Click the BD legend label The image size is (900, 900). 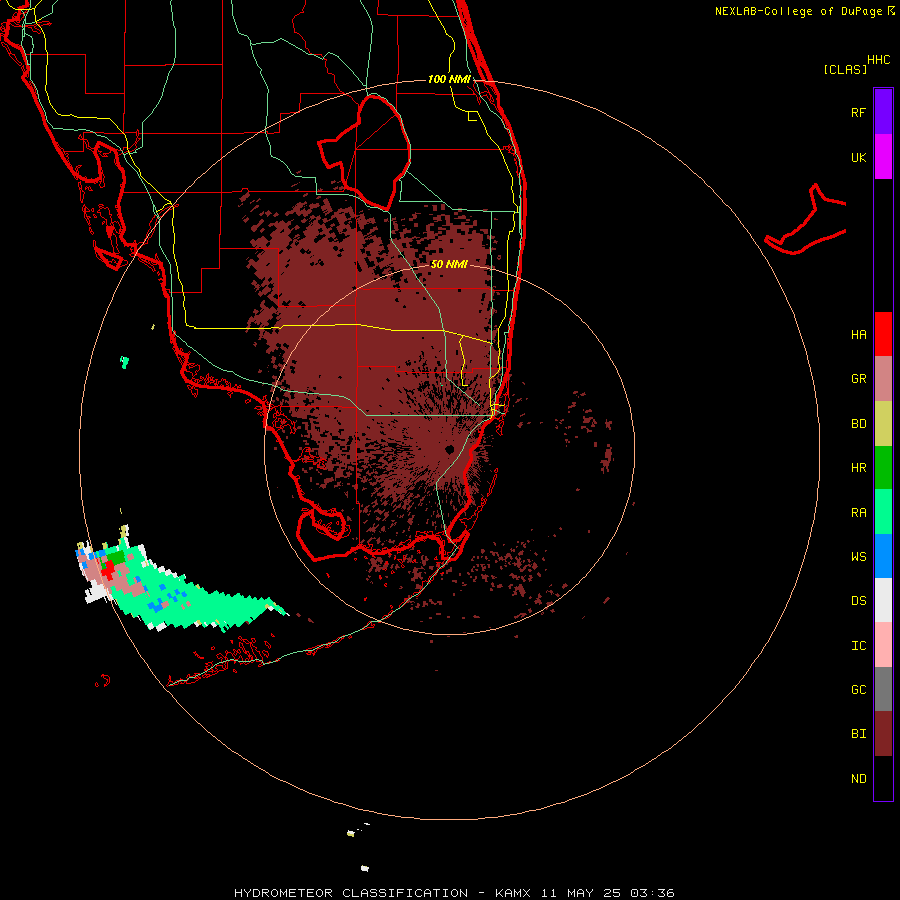pyautogui.click(x=858, y=424)
